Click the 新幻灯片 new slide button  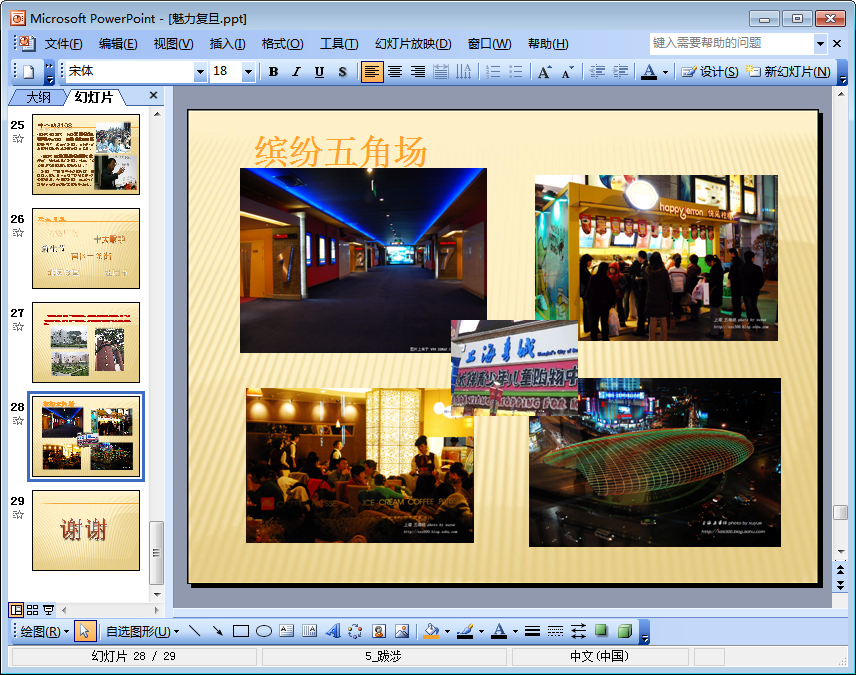[788, 72]
